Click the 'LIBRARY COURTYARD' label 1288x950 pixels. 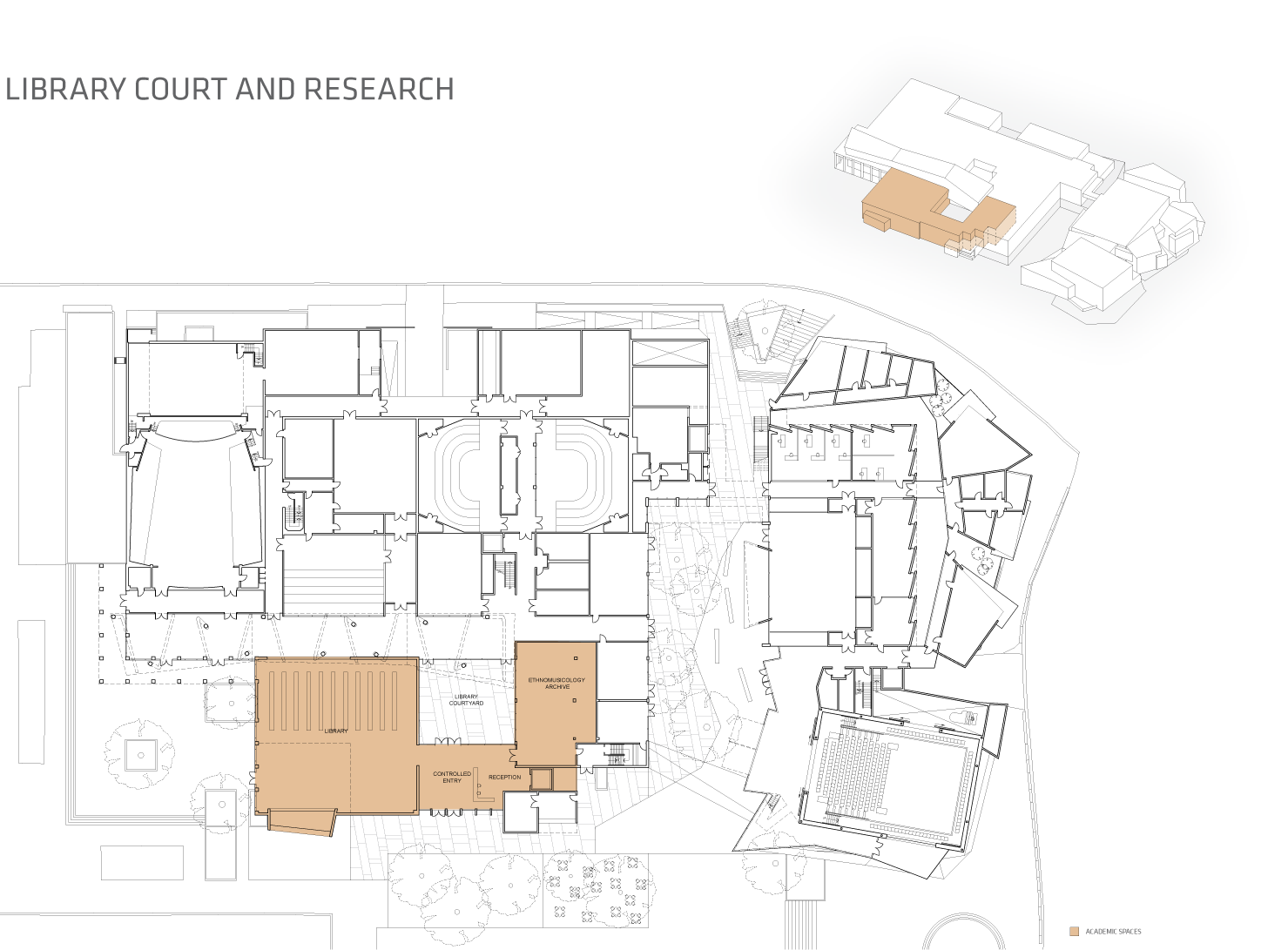(x=466, y=700)
